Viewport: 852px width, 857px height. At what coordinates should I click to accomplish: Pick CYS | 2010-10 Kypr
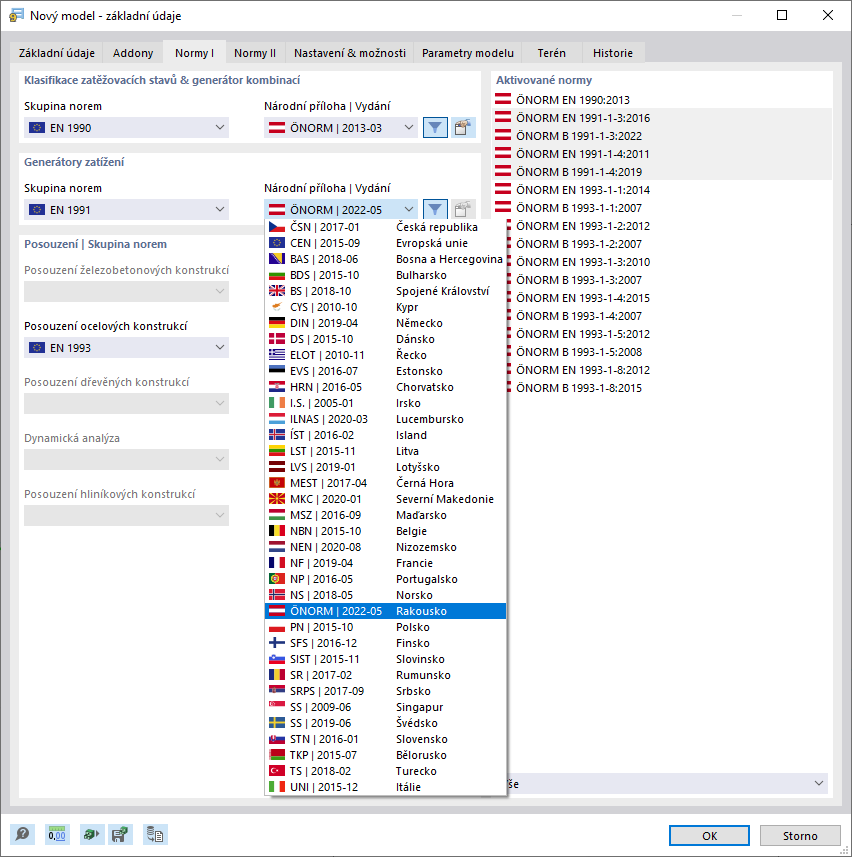(385, 307)
